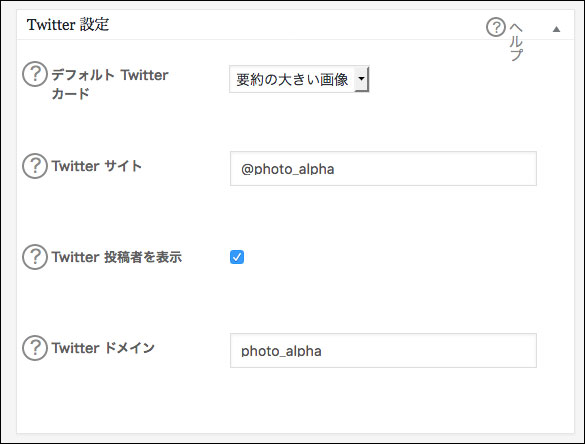The width and height of the screenshot is (585, 444).
Task: Collapse the Twitter 設定 panel with triangle
Action: 556,29
